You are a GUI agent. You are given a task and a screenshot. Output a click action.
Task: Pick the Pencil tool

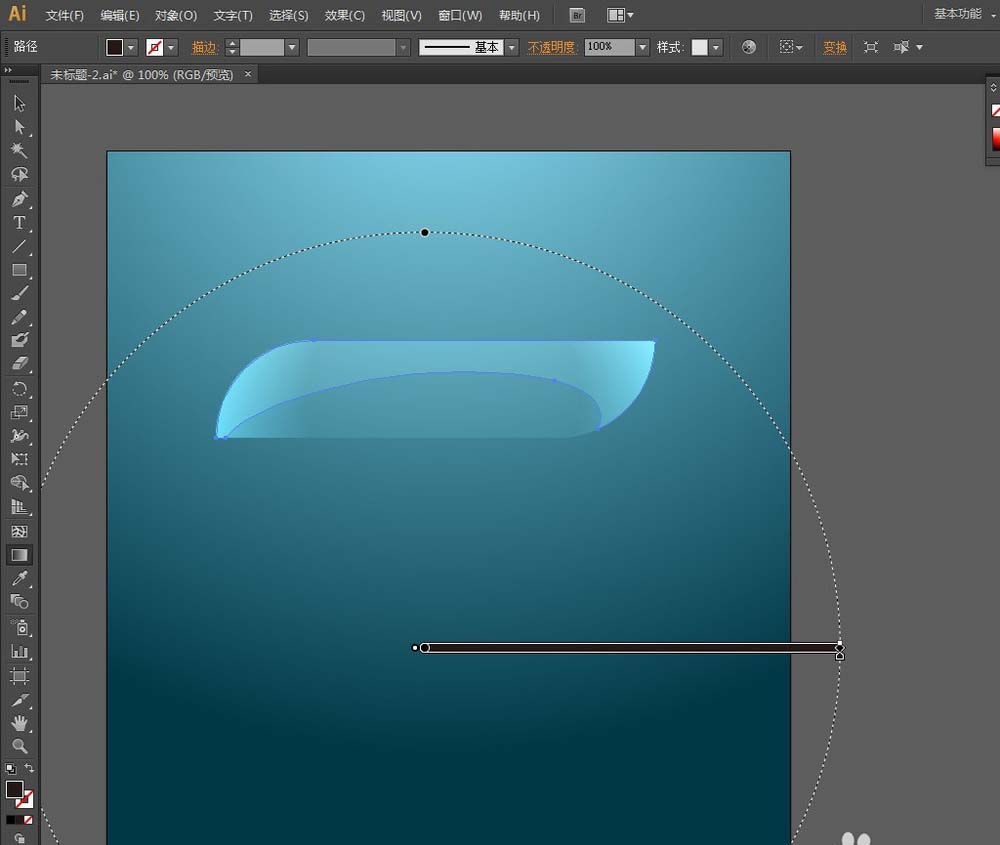(19, 317)
